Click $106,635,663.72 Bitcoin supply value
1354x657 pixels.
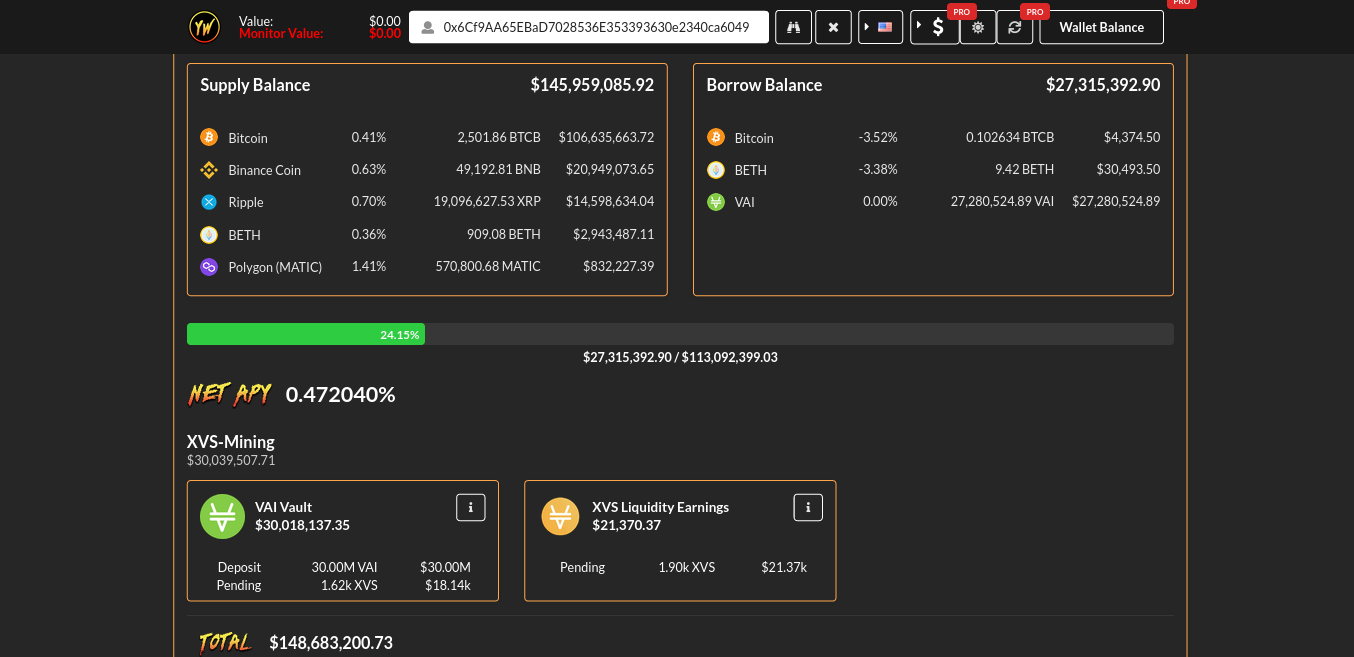(x=606, y=137)
